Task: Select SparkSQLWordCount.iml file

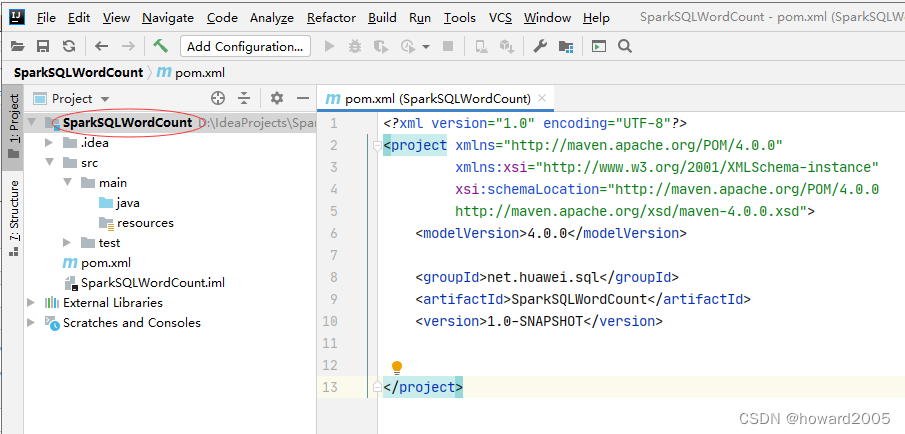Action: (x=145, y=283)
